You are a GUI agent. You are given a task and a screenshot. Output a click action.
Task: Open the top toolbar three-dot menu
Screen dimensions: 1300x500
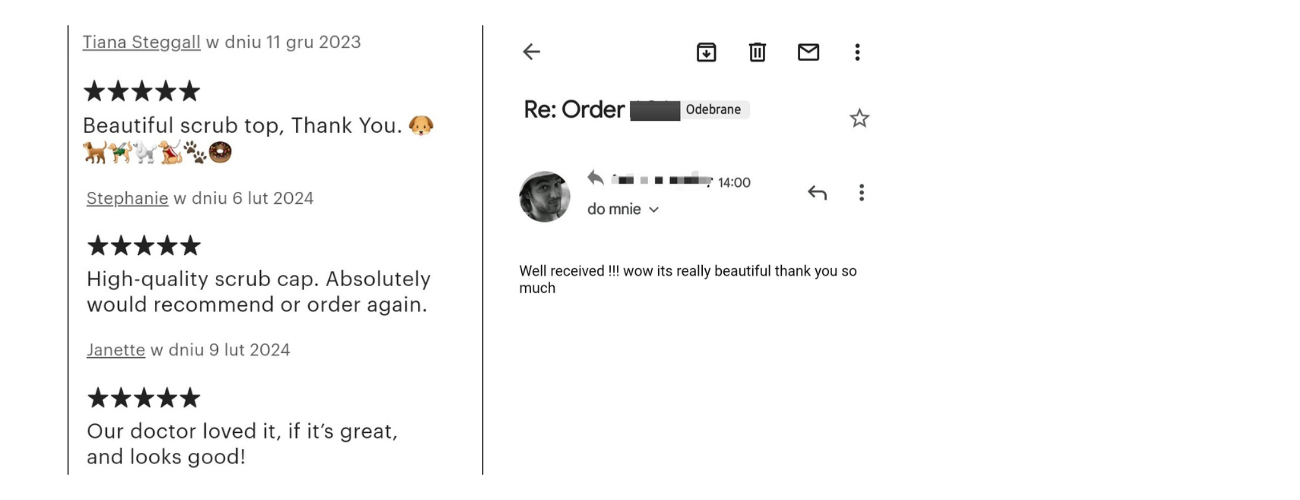tap(857, 52)
